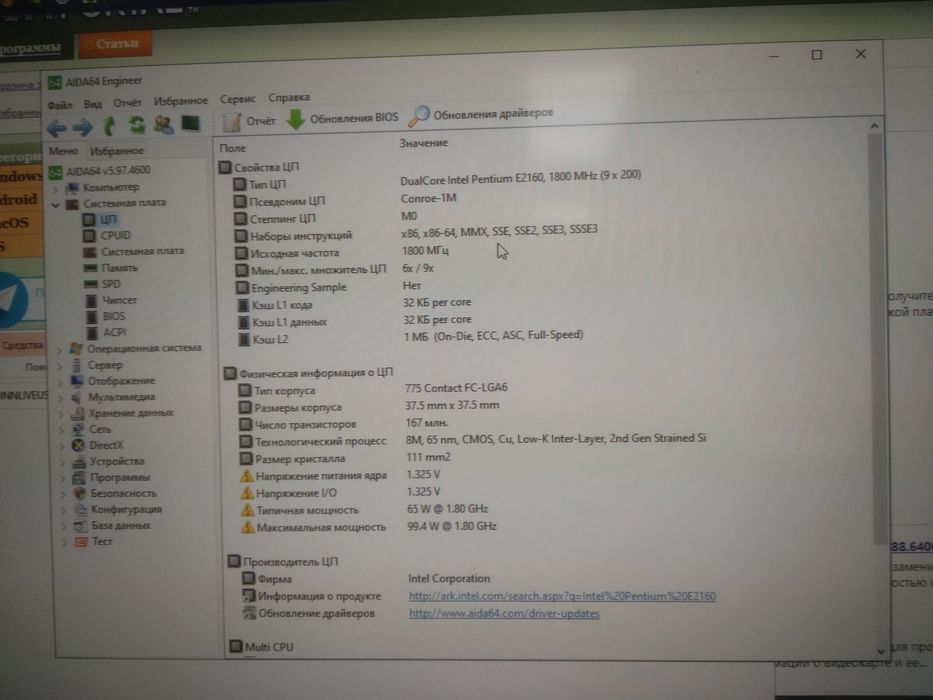The width and height of the screenshot is (933, 700).
Task: Open the Сервис menu
Action: tap(237, 99)
